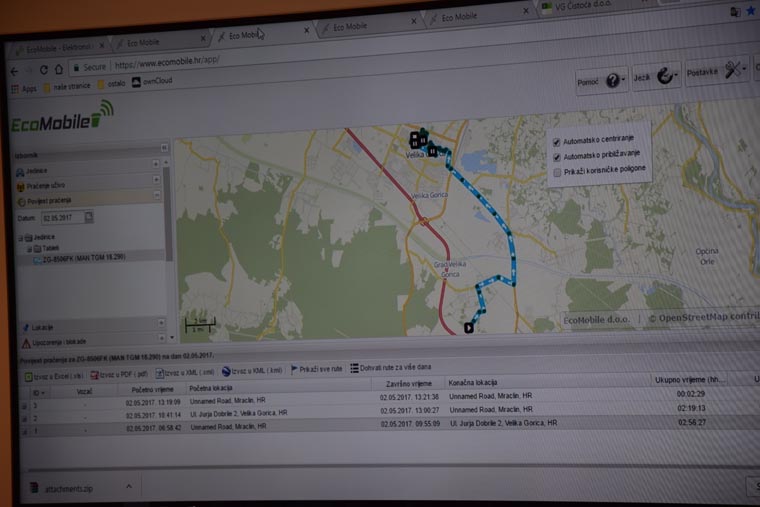Click Prikaži sve rute button
The image size is (760, 507).
pos(317,369)
